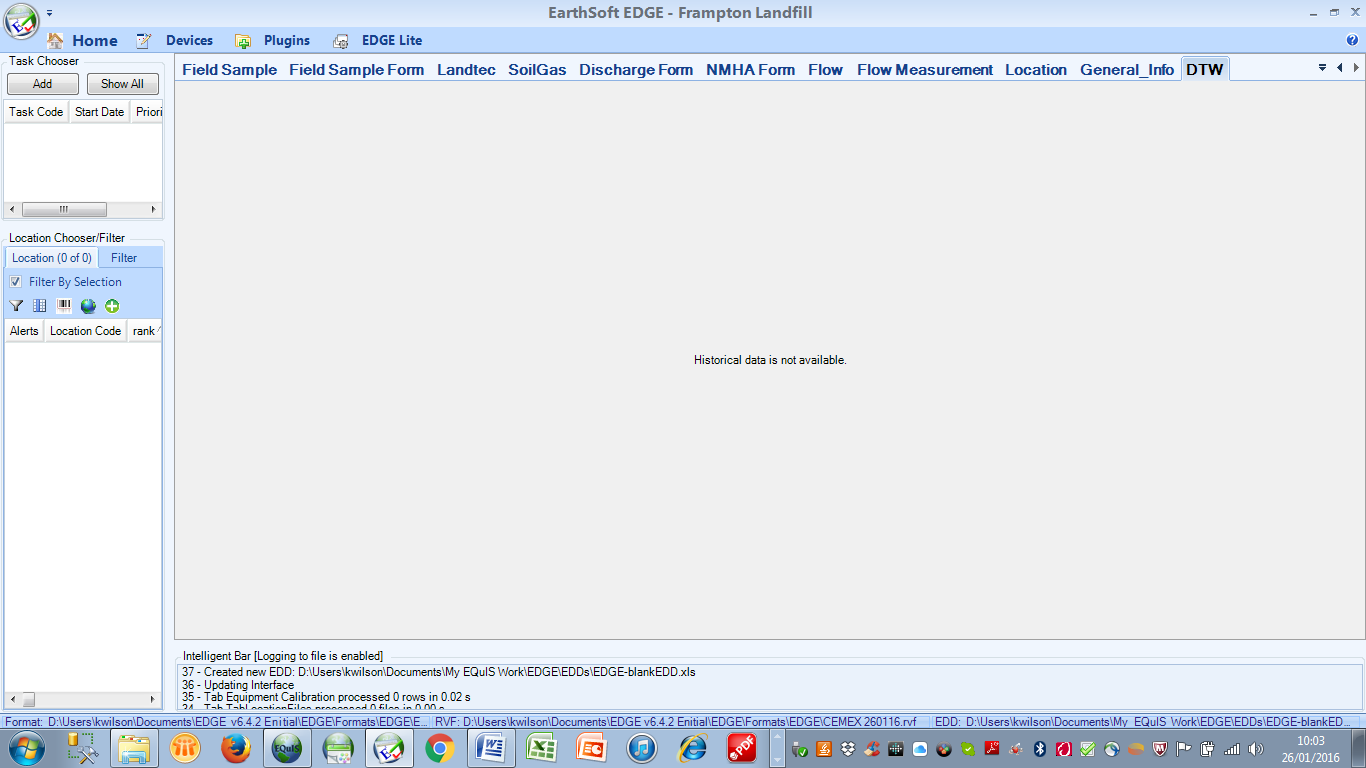Viewport: 1366px width, 768px height.
Task: Click the 'Updating Interface' log line
Action: tap(238, 685)
